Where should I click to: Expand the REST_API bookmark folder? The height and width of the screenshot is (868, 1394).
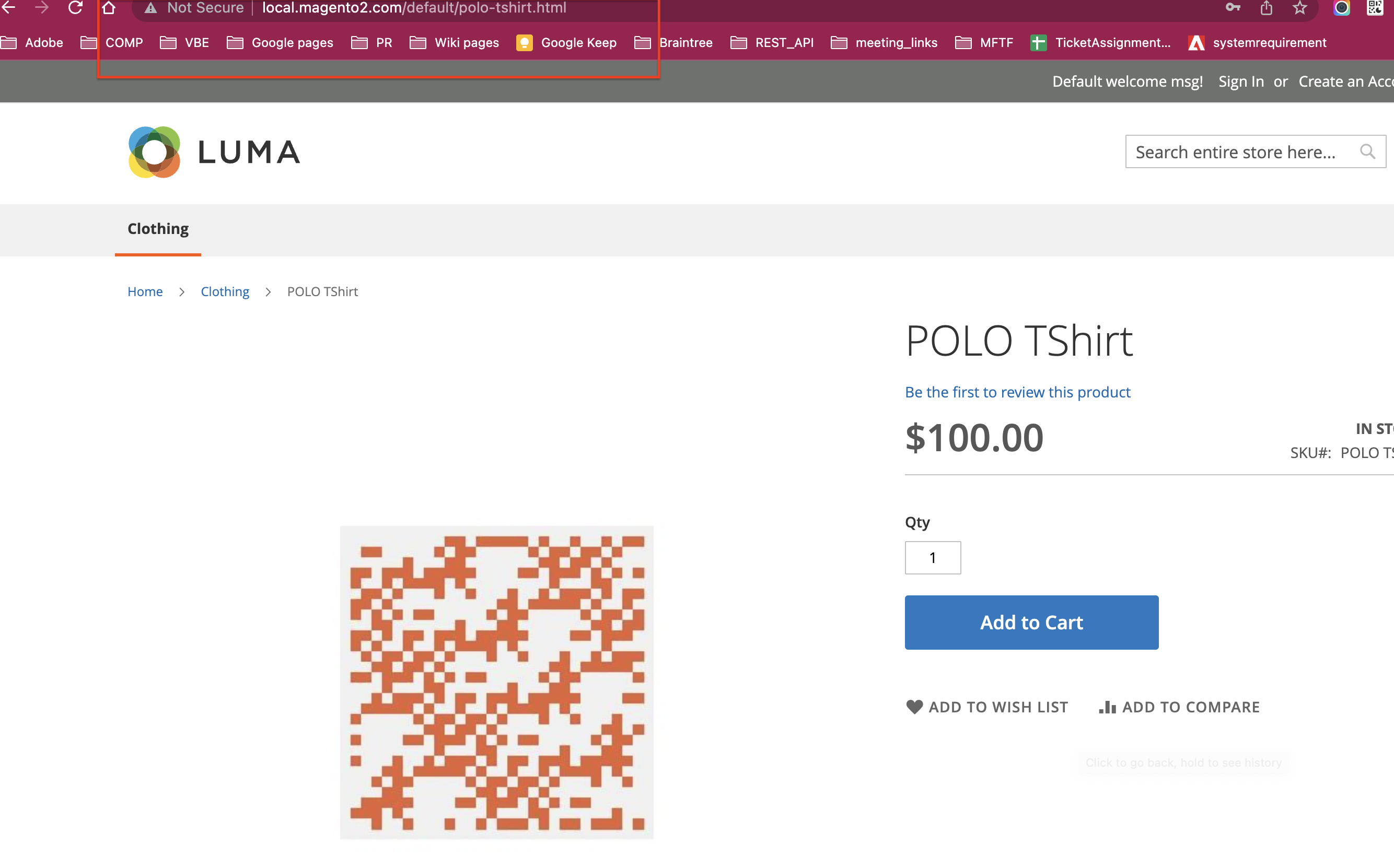772,43
